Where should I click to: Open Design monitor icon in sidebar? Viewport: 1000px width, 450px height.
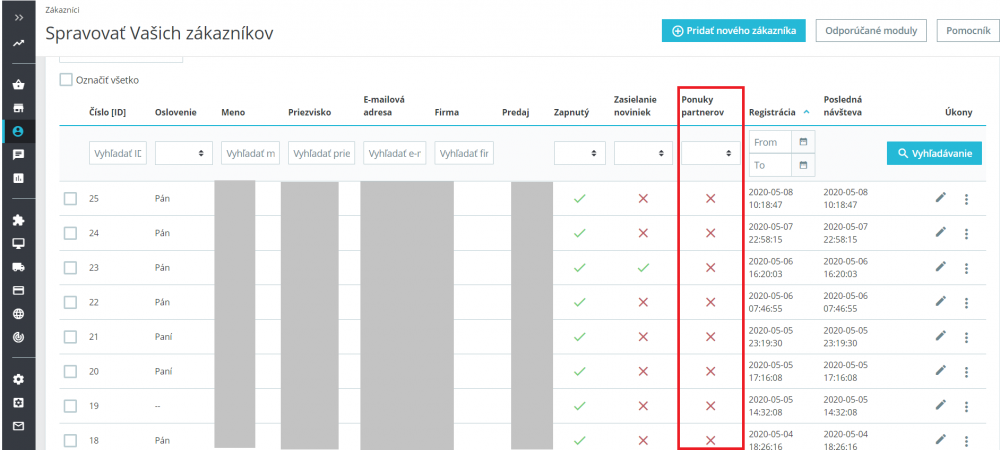[18, 243]
